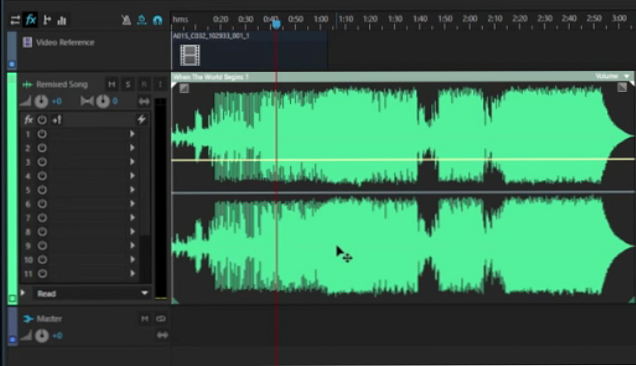Click the Remixed Song waveform track icon
Viewport: 636px width, 366px height.
27,84
